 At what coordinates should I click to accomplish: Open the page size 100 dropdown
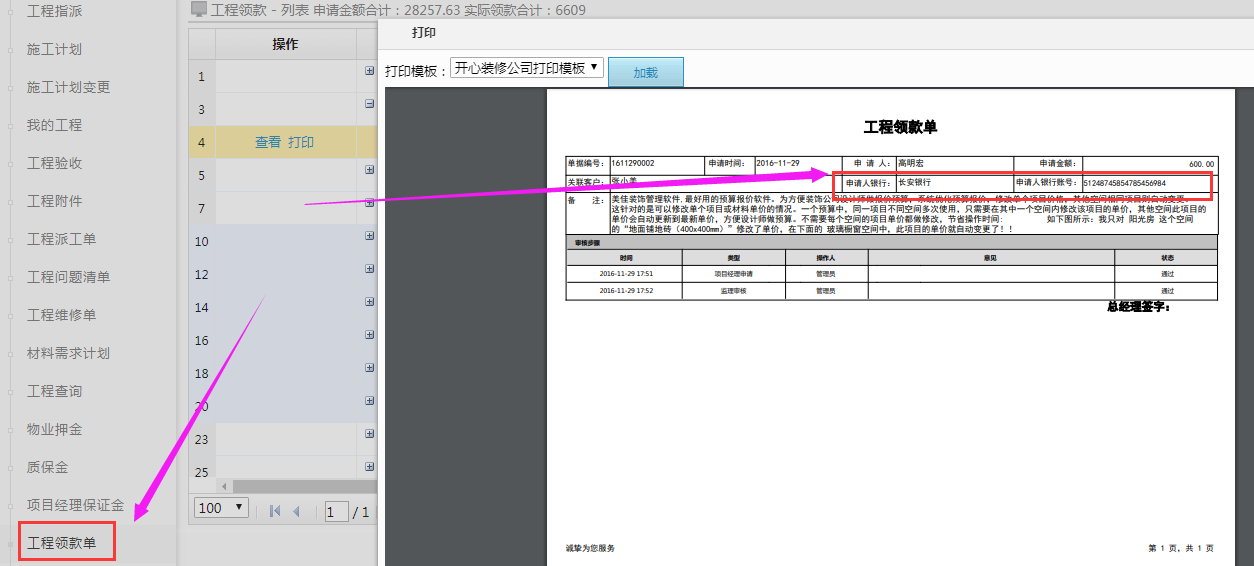[222, 508]
